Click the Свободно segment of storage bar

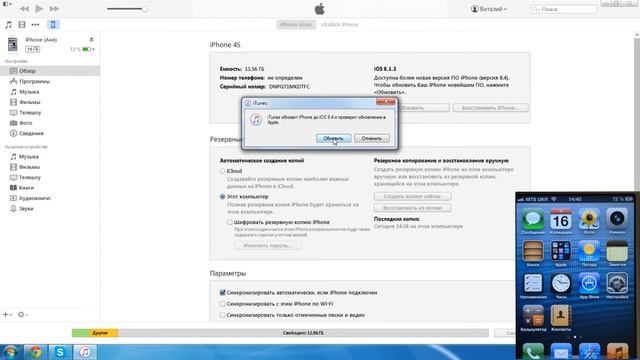point(303,333)
